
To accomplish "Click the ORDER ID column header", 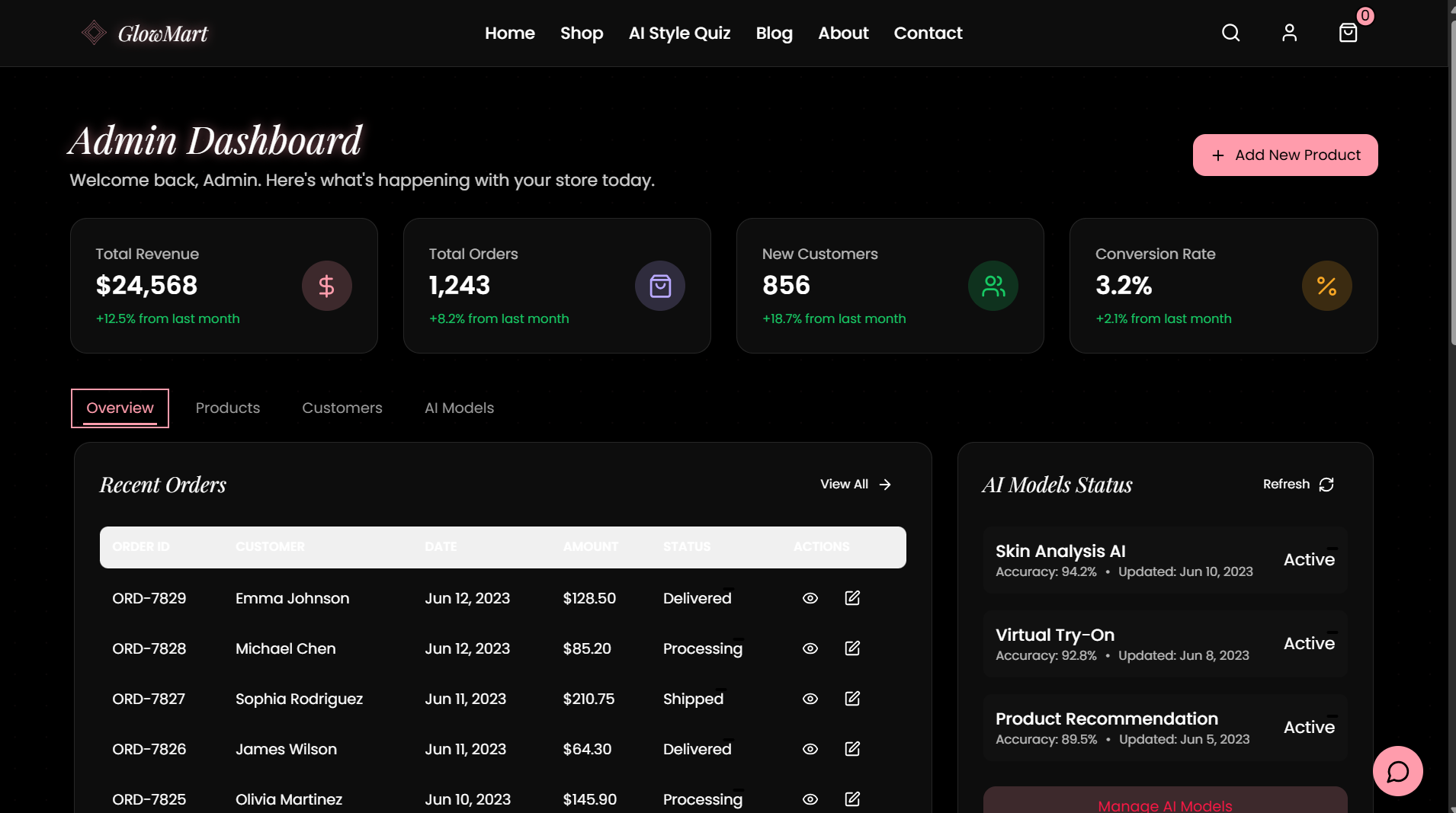I will [141, 547].
